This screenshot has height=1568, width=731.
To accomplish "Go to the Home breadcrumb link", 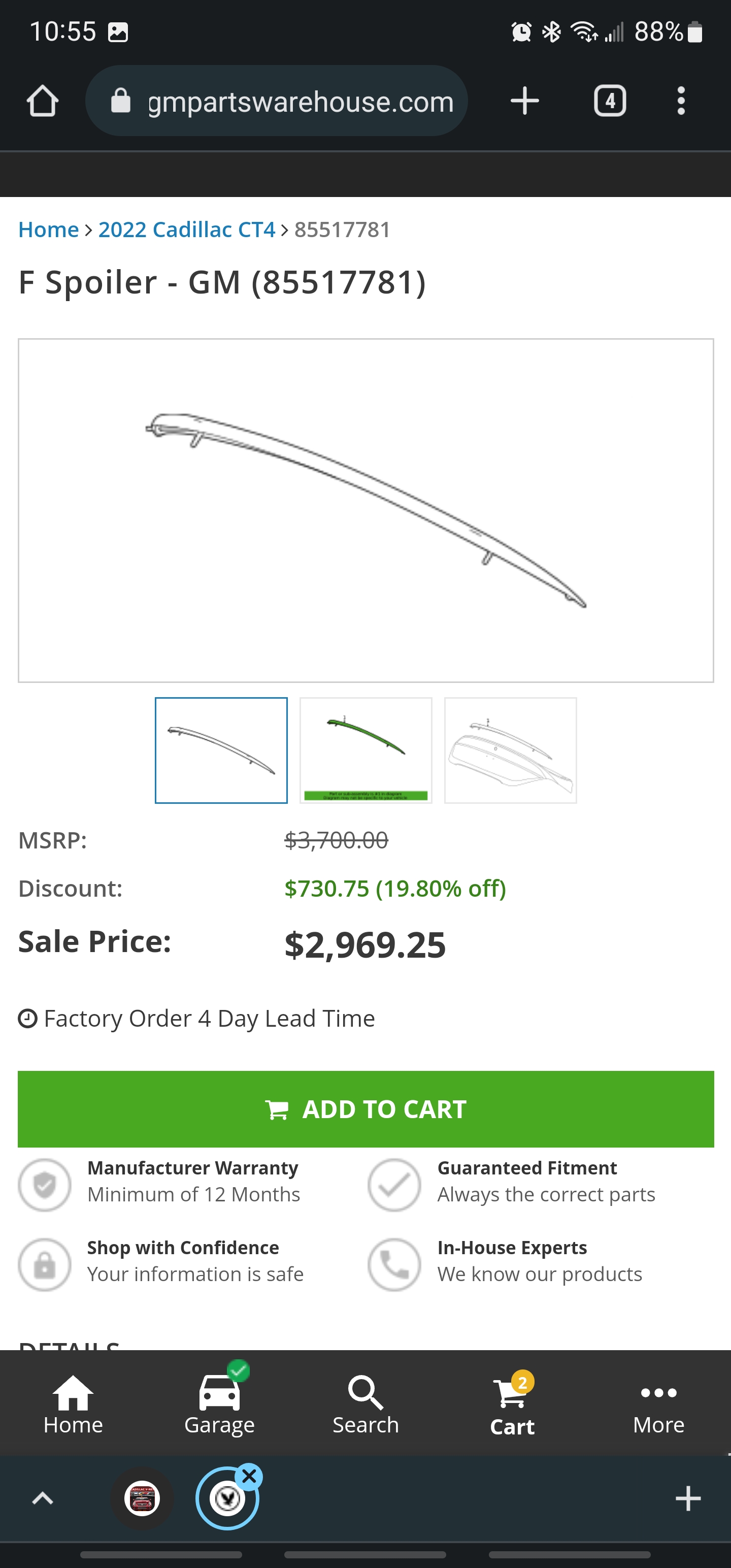I will [x=49, y=230].
